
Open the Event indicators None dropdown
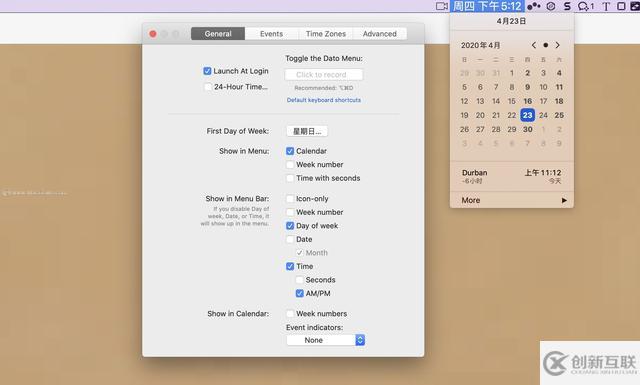[x=325, y=340]
